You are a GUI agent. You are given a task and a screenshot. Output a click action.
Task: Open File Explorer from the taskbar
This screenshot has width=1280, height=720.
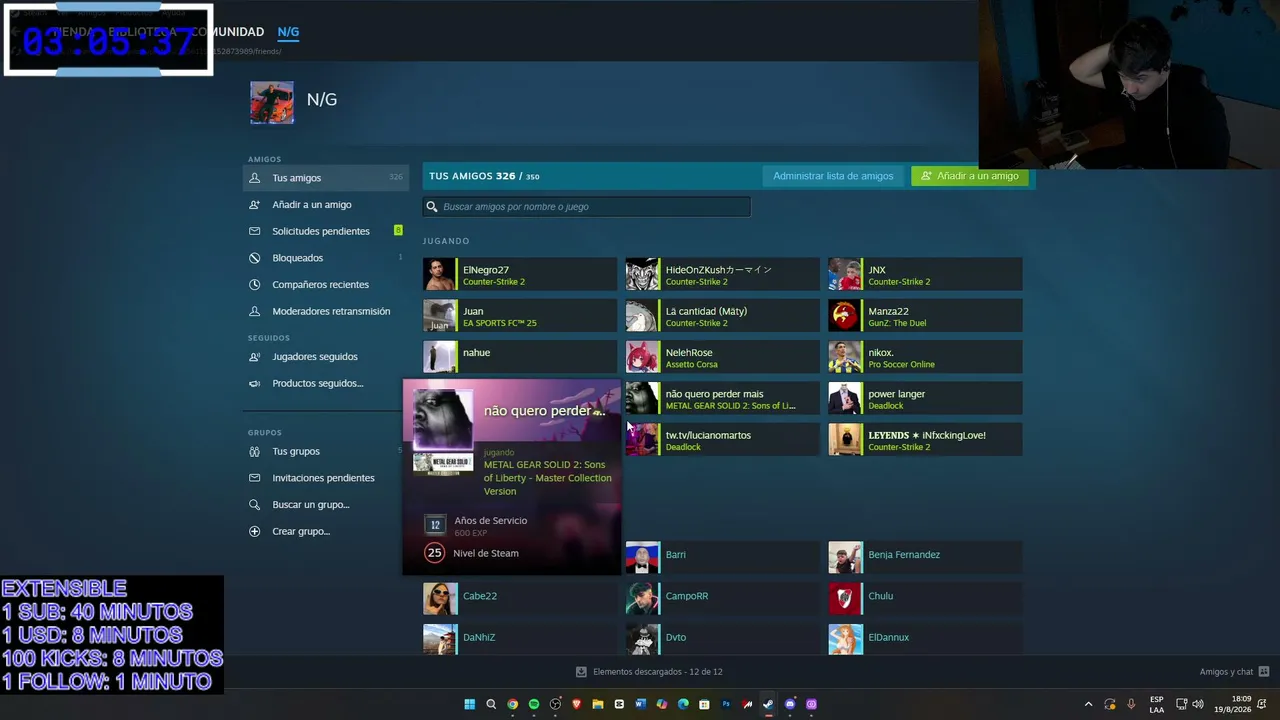click(x=598, y=704)
